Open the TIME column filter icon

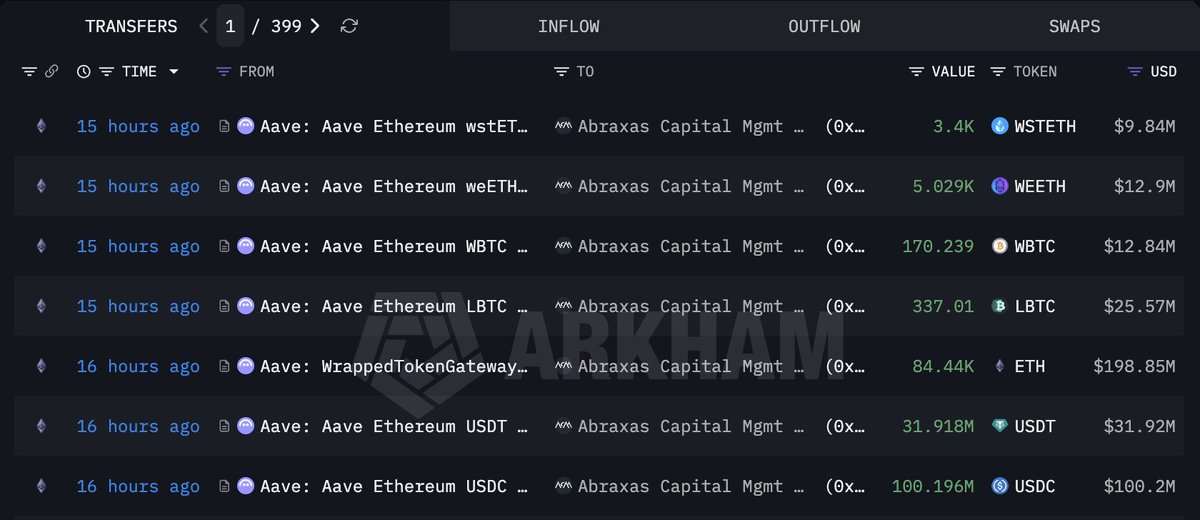click(106, 72)
